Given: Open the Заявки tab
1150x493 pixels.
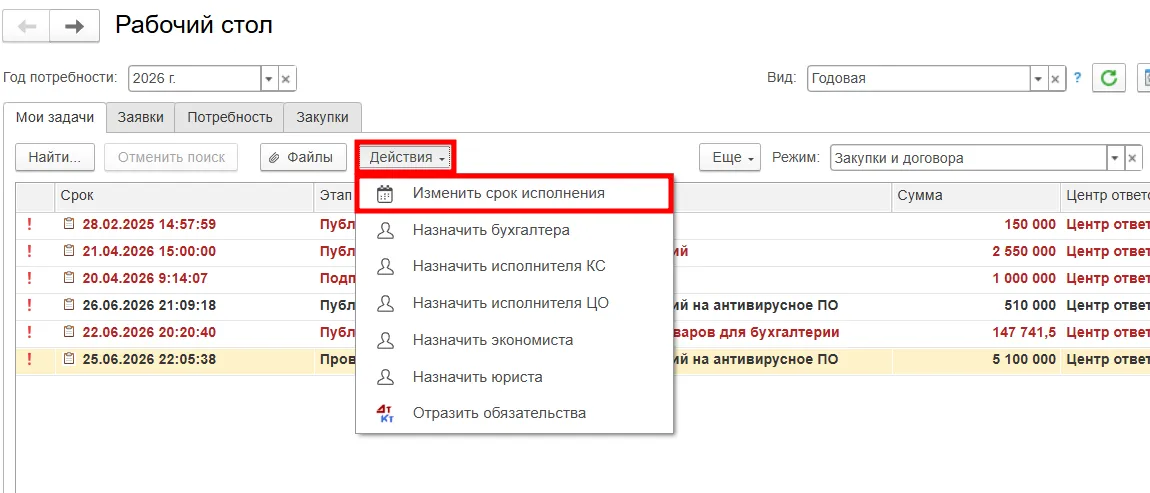Looking at the screenshot, I should pos(141,117).
